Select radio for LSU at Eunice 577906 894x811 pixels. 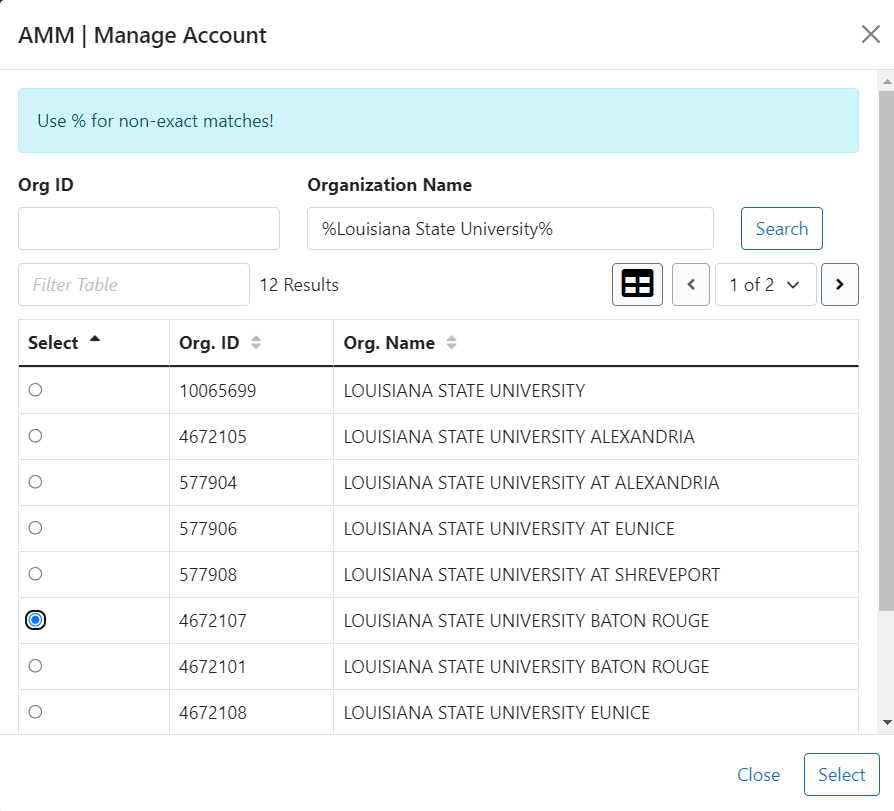coord(36,528)
